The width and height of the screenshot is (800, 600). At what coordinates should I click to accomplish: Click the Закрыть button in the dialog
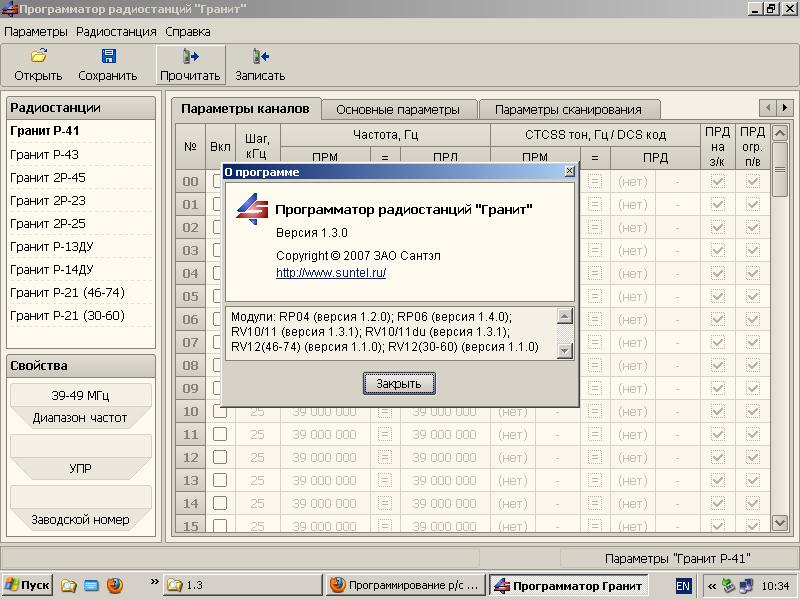tap(399, 384)
